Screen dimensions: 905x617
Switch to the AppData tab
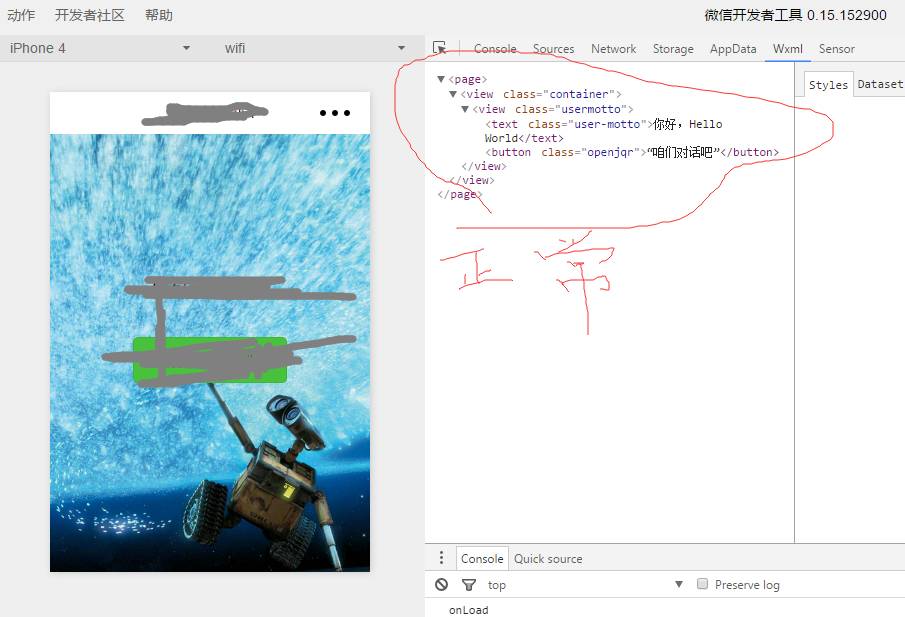pos(733,49)
